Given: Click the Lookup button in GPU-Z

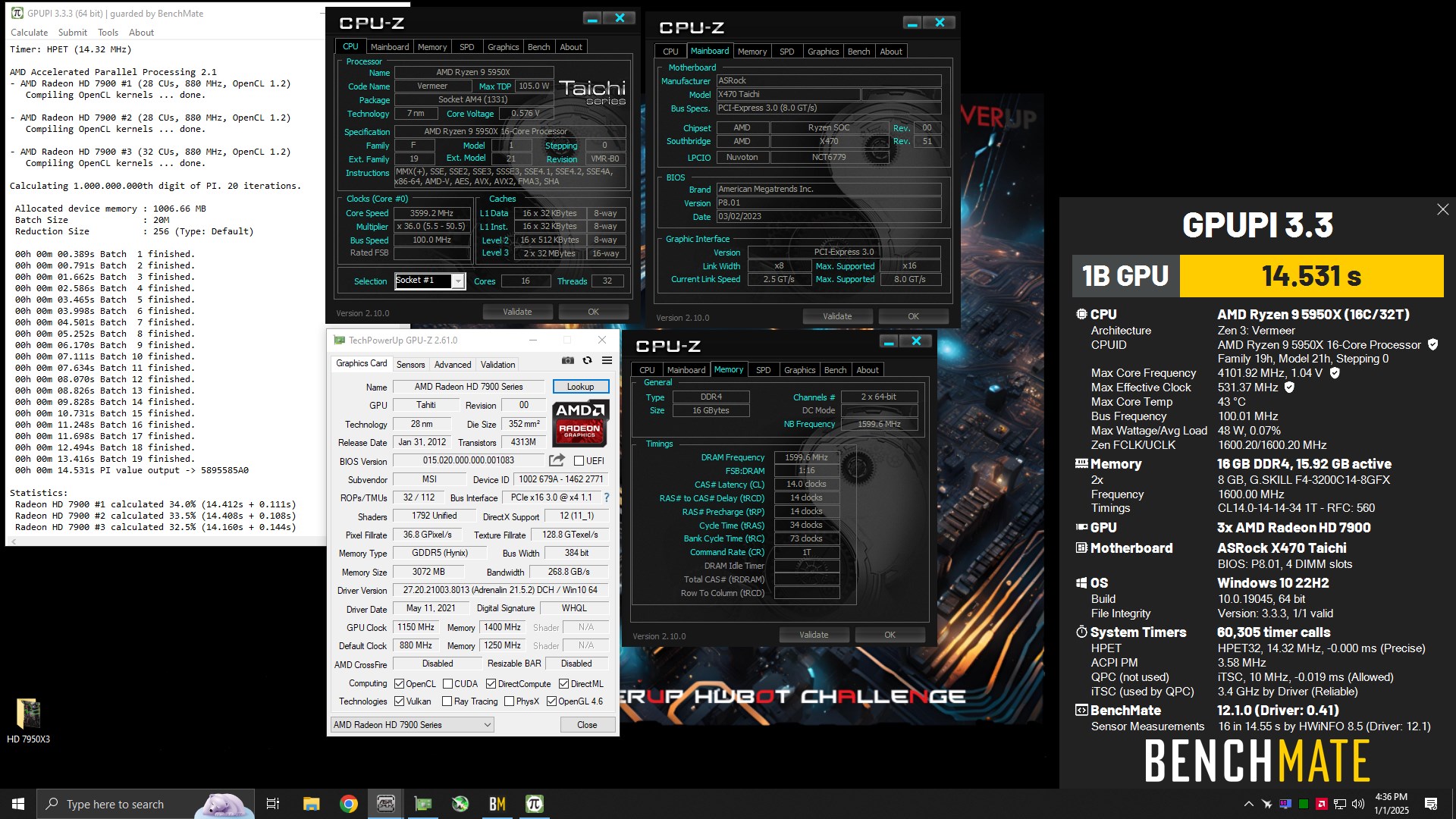Looking at the screenshot, I should [x=580, y=387].
